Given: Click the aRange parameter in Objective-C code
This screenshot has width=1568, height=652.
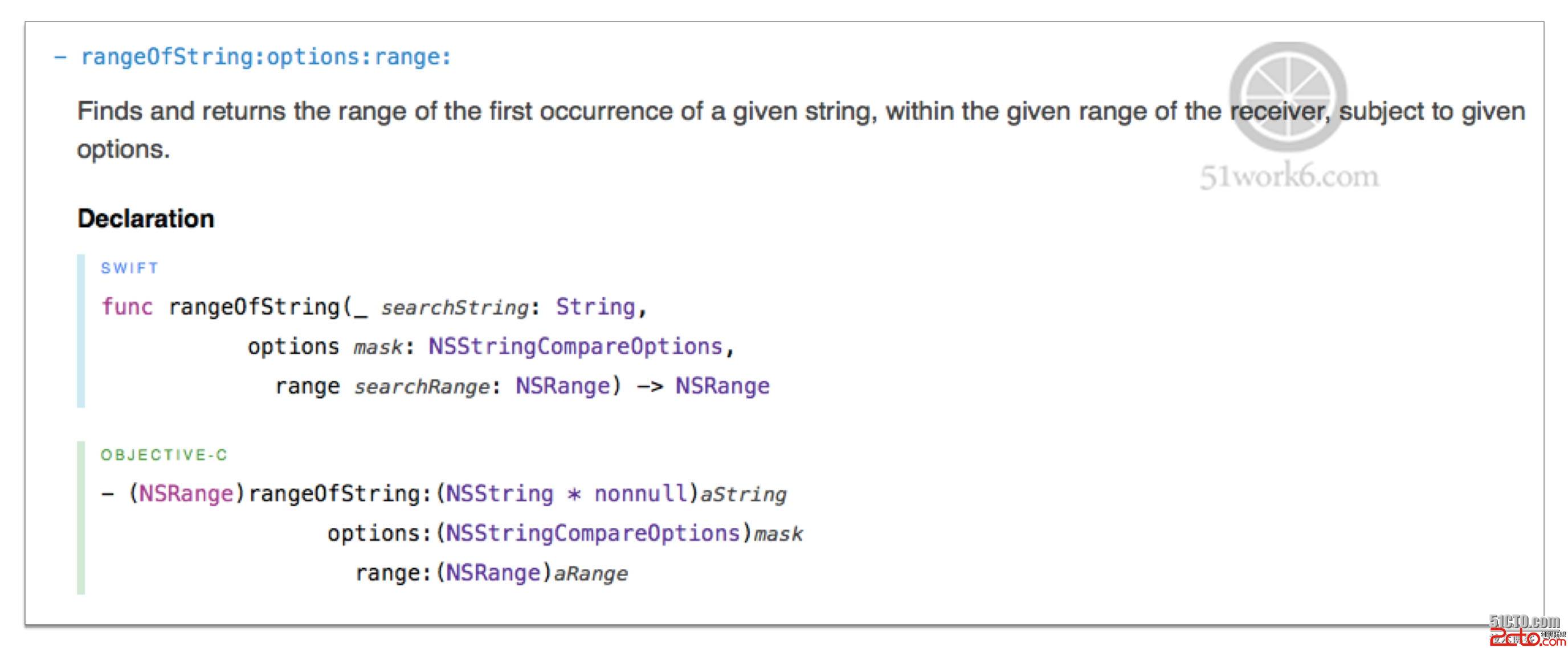Looking at the screenshot, I should pyautogui.click(x=590, y=573).
